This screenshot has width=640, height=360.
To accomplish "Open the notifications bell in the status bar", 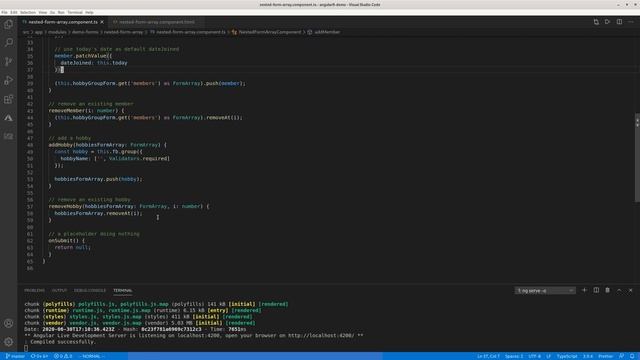I will pyautogui.click(x=632, y=356).
